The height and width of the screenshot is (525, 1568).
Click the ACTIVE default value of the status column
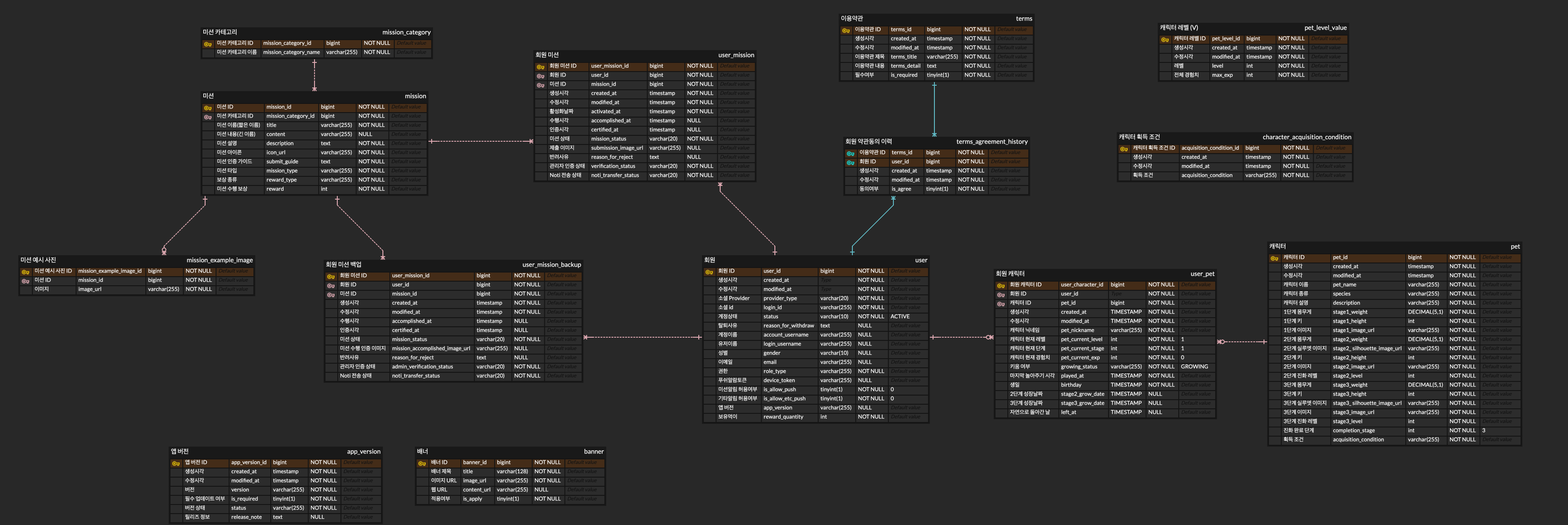coord(900,316)
